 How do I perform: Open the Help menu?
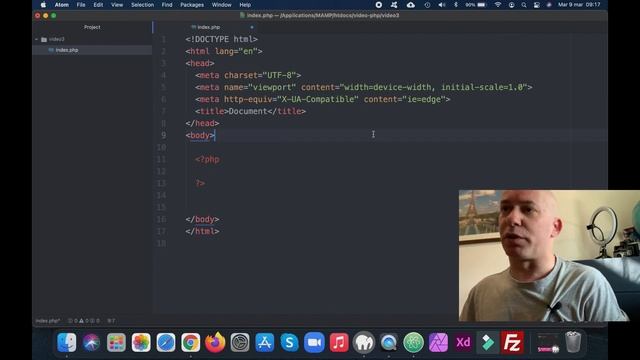coord(245,5)
